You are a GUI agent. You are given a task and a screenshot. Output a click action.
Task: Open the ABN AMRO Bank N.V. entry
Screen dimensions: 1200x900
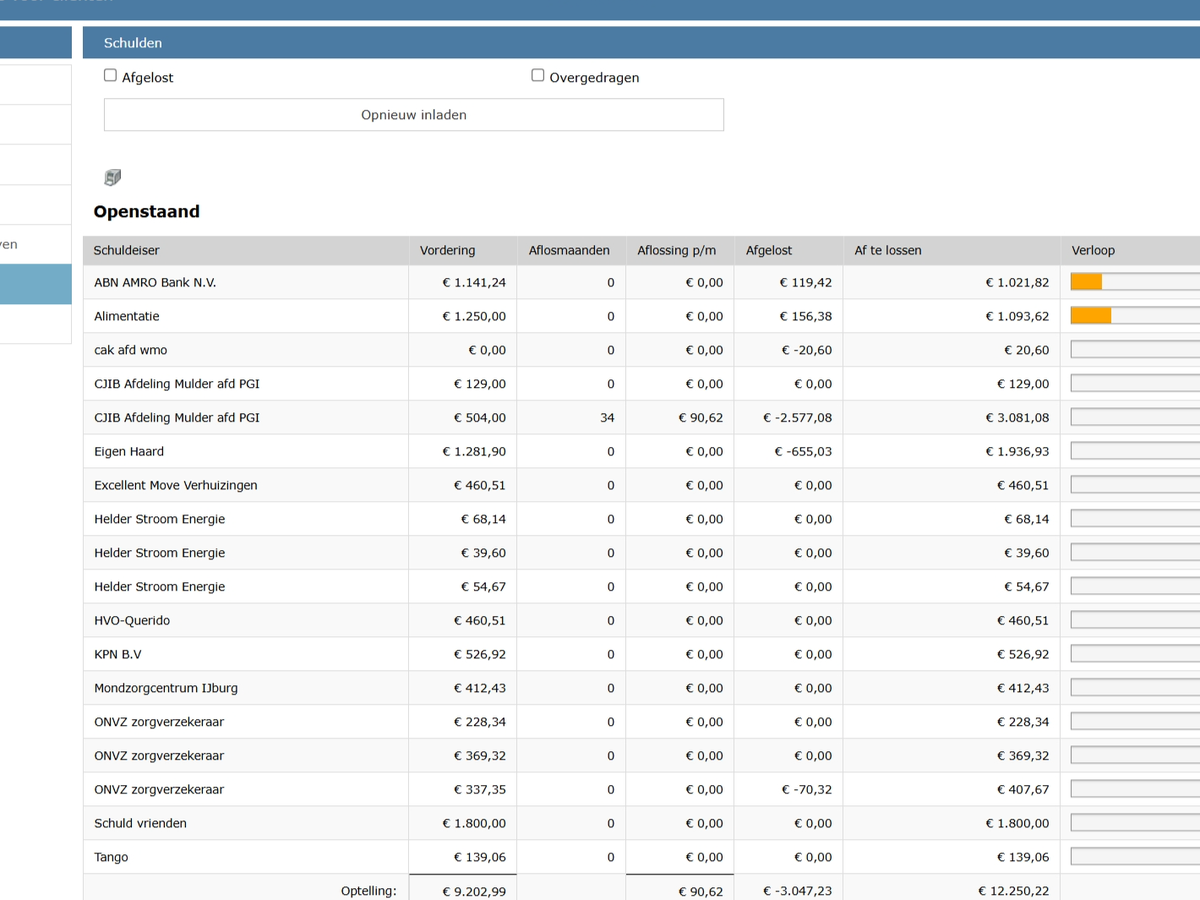[x=155, y=283]
